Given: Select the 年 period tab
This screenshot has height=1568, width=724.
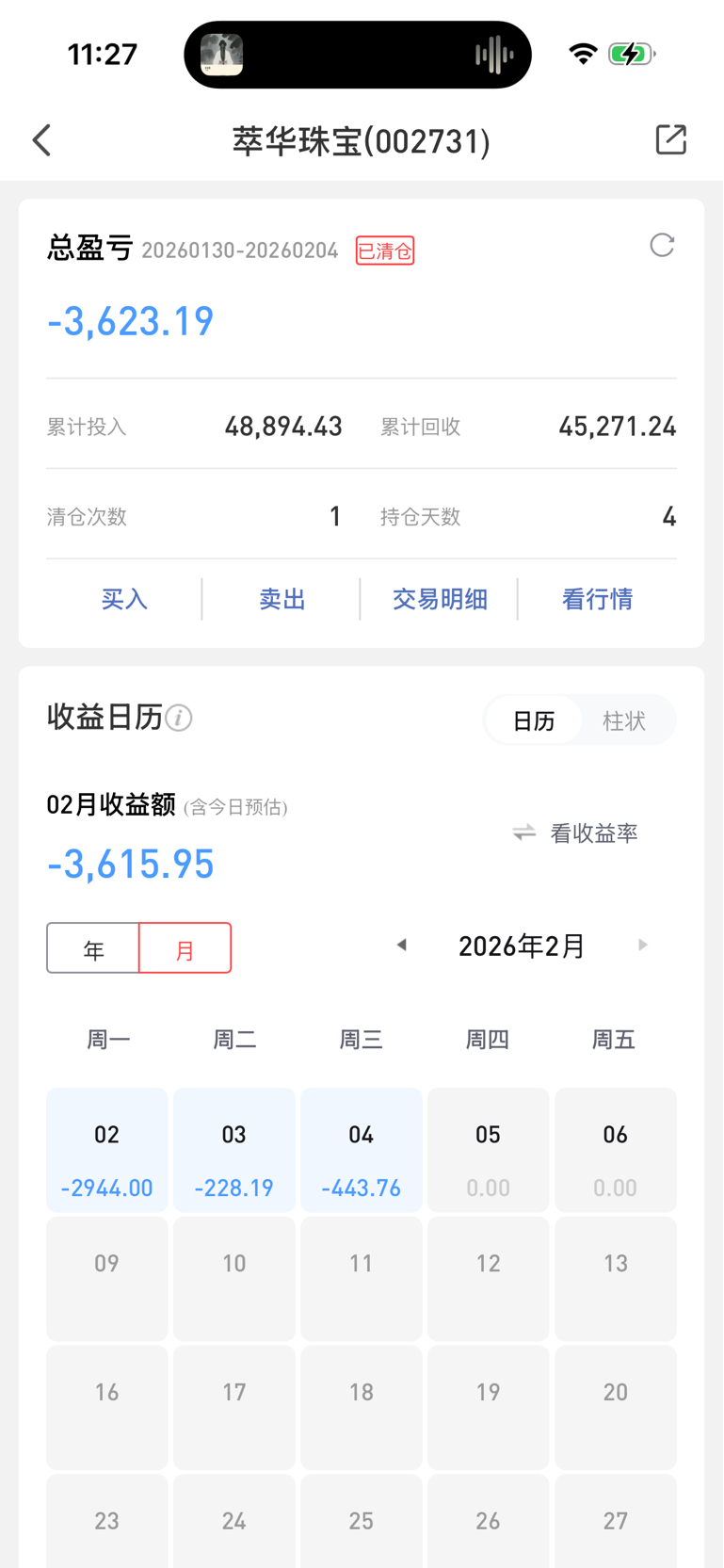Looking at the screenshot, I should (93, 948).
